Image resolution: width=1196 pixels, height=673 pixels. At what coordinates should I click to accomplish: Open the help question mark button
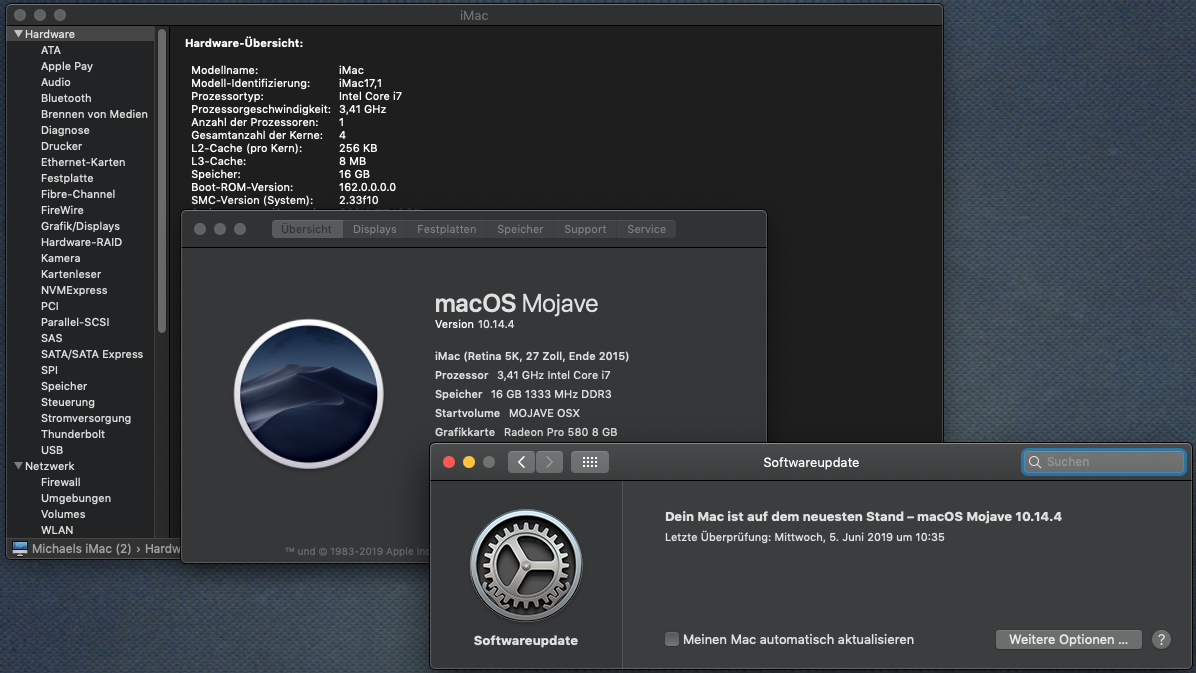(1161, 639)
